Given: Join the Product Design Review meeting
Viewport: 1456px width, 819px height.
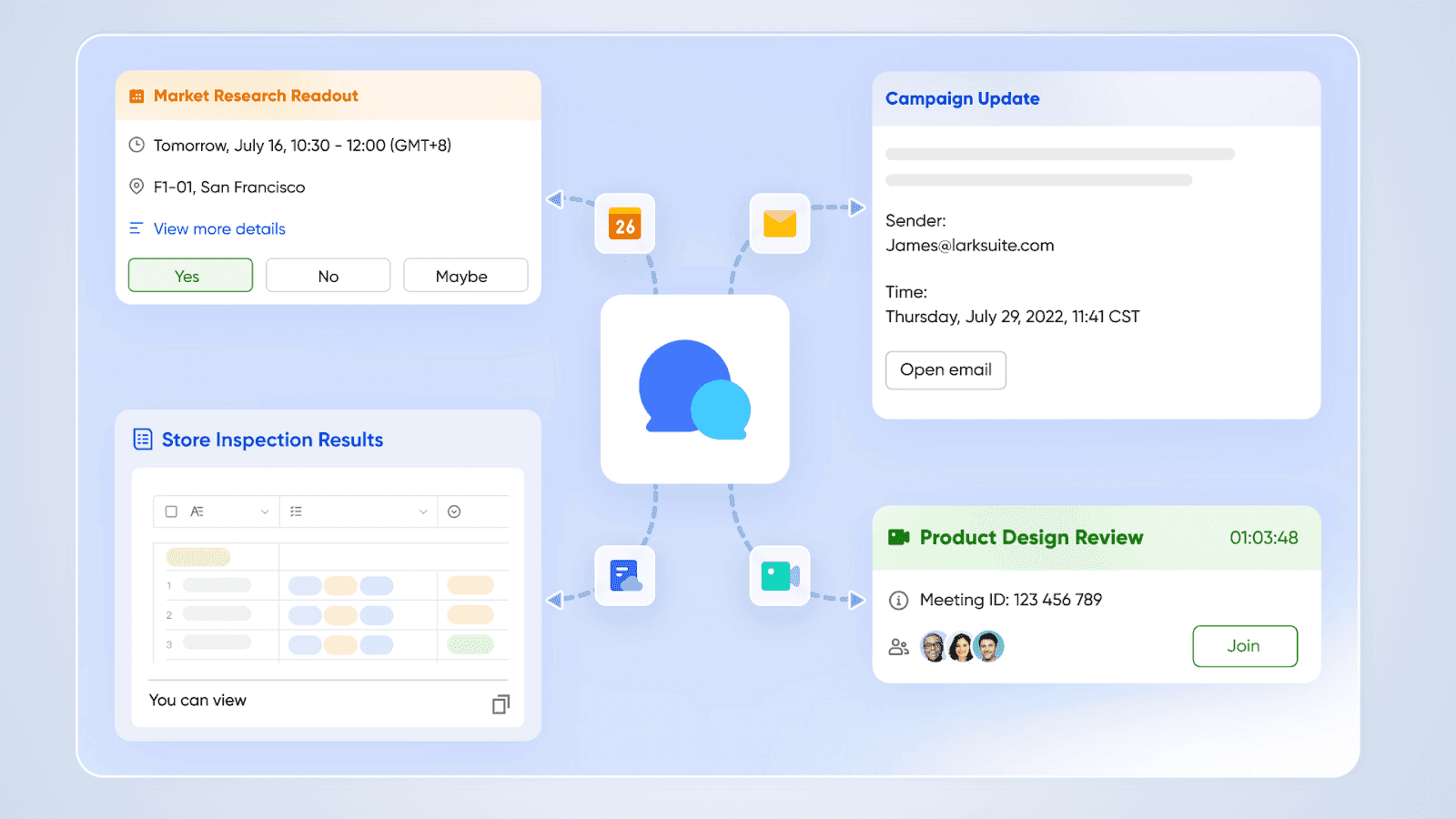Looking at the screenshot, I should [x=1244, y=646].
